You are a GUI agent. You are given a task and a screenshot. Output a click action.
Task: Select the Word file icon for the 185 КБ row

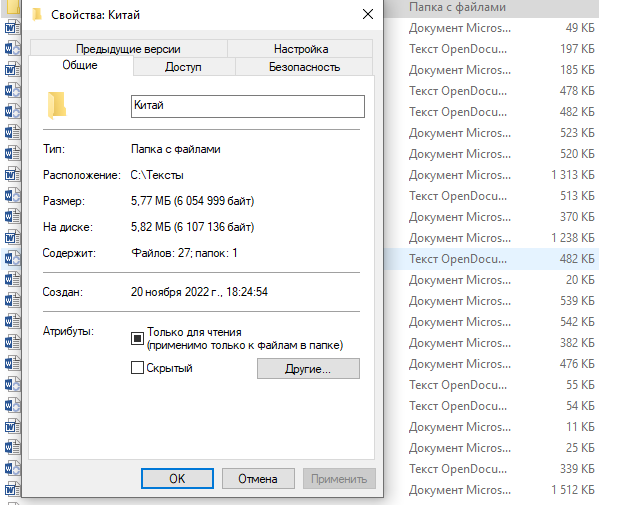pyautogui.click(x=12, y=70)
